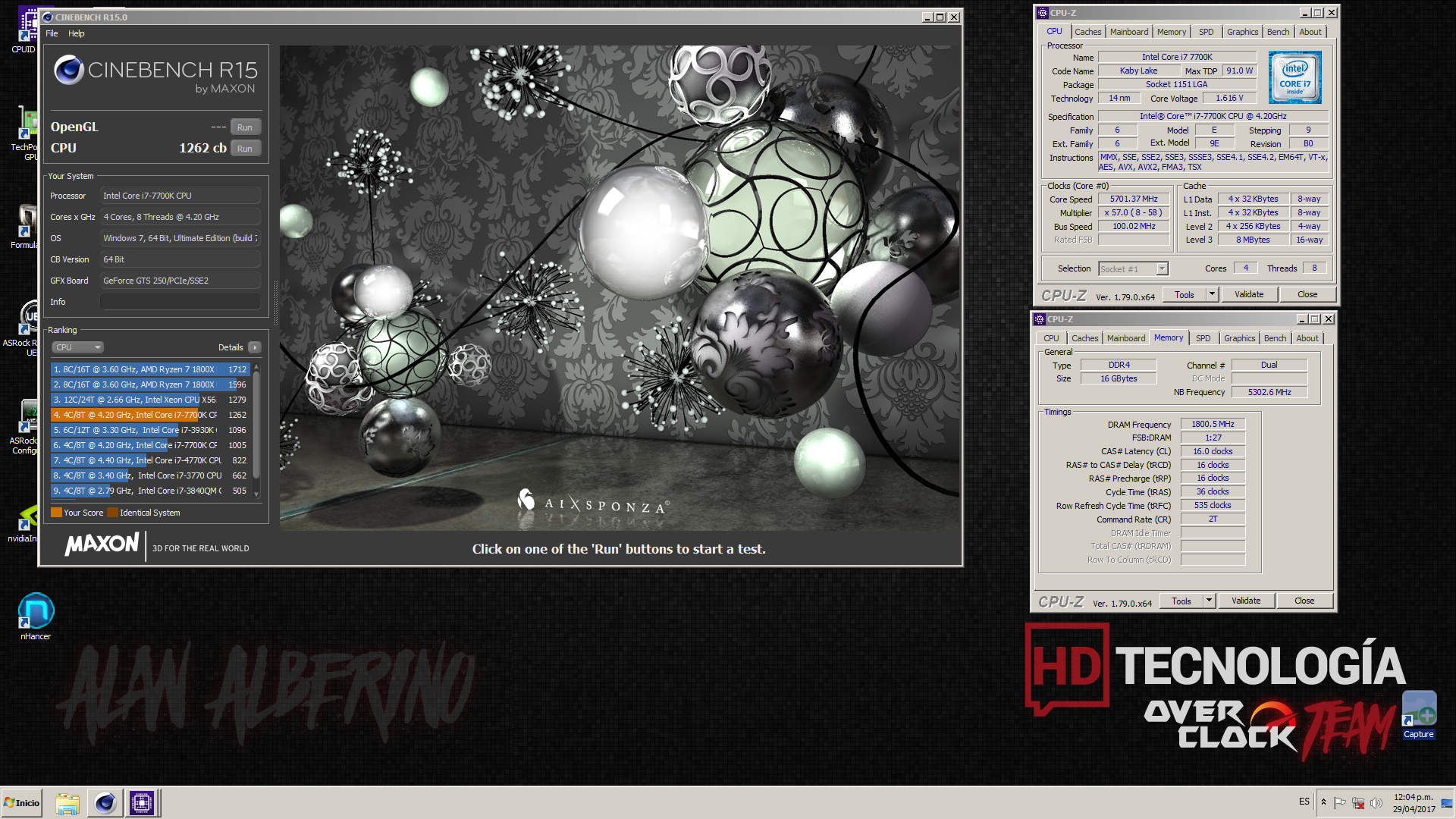Select the i7-4770K 822 ranking row
Viewport: 1456px width, 819px height.
pos(150,460)
